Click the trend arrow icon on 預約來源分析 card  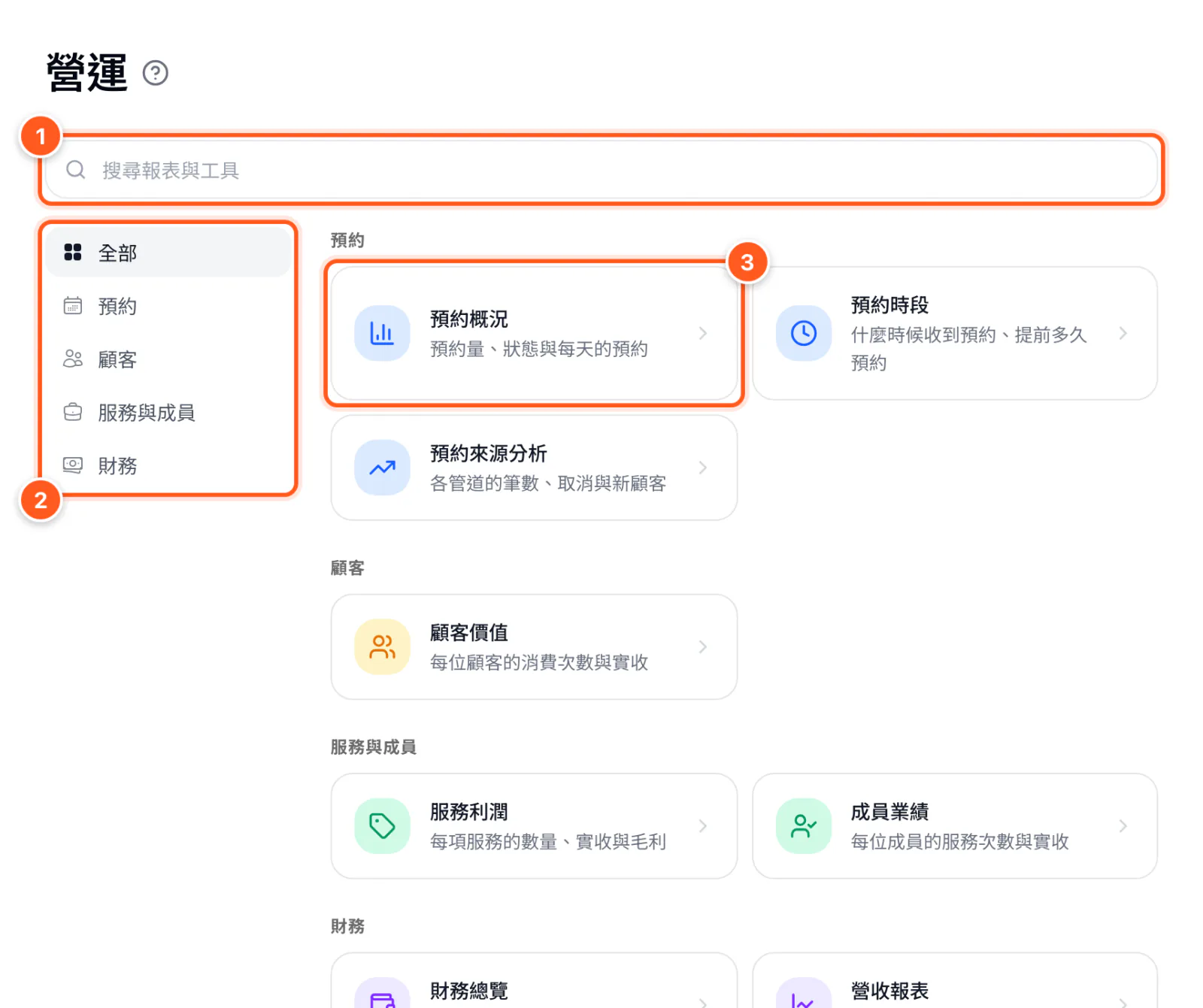(x=382, y=468)
